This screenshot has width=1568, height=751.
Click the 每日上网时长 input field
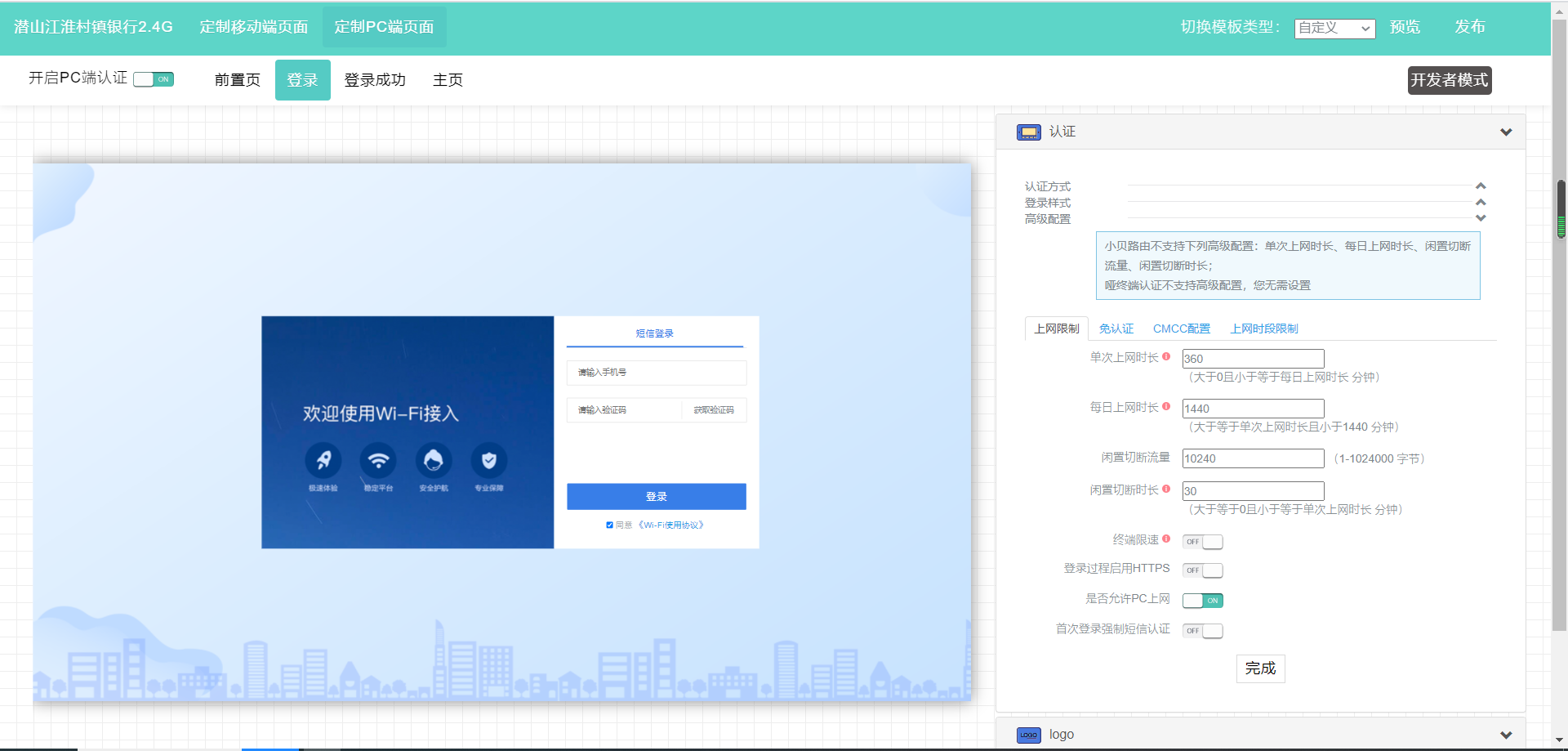pos(1254,409)
